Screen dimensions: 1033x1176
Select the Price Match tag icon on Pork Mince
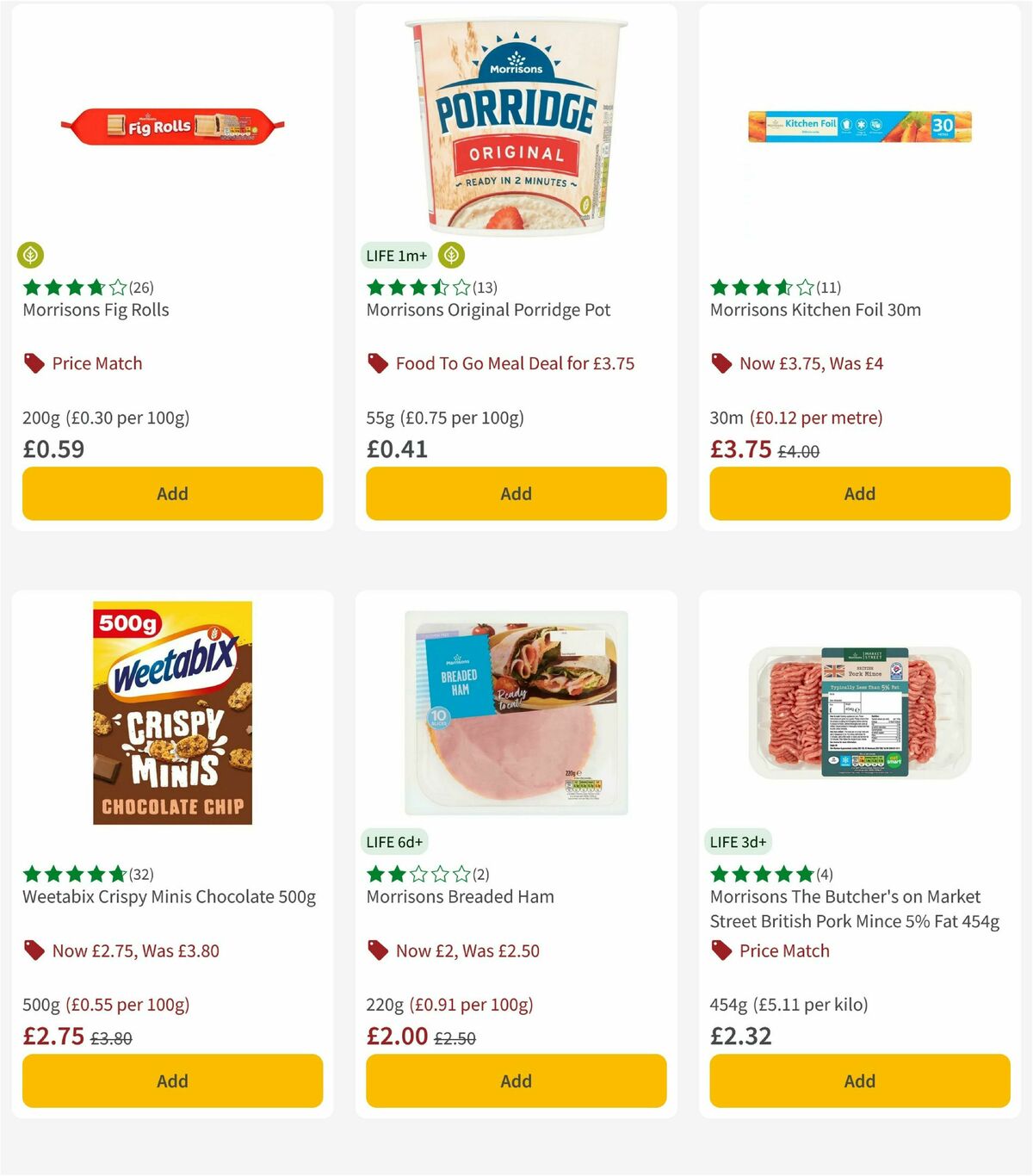tap(721, 950)
